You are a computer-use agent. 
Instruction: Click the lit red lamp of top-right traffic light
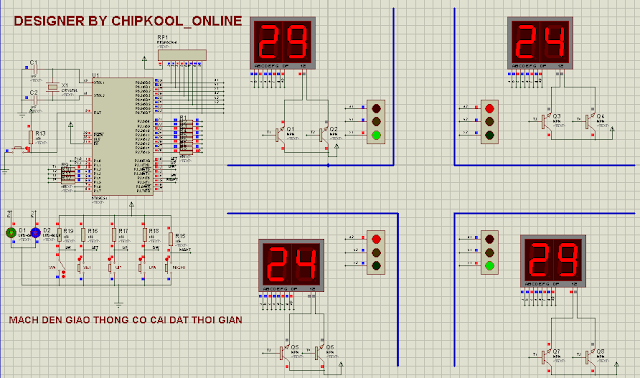489,109
